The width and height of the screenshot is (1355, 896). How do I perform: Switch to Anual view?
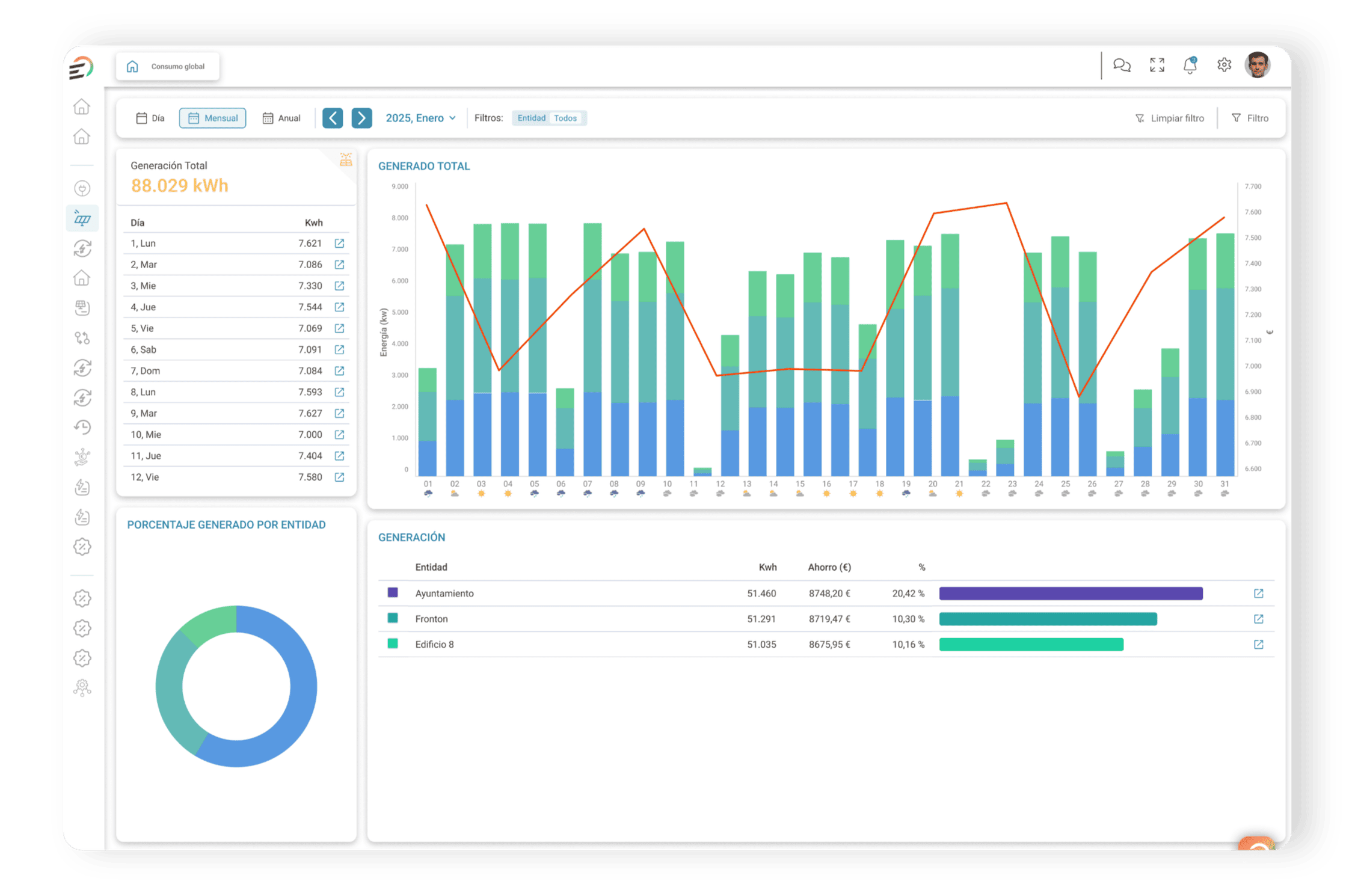coord(281,118)
